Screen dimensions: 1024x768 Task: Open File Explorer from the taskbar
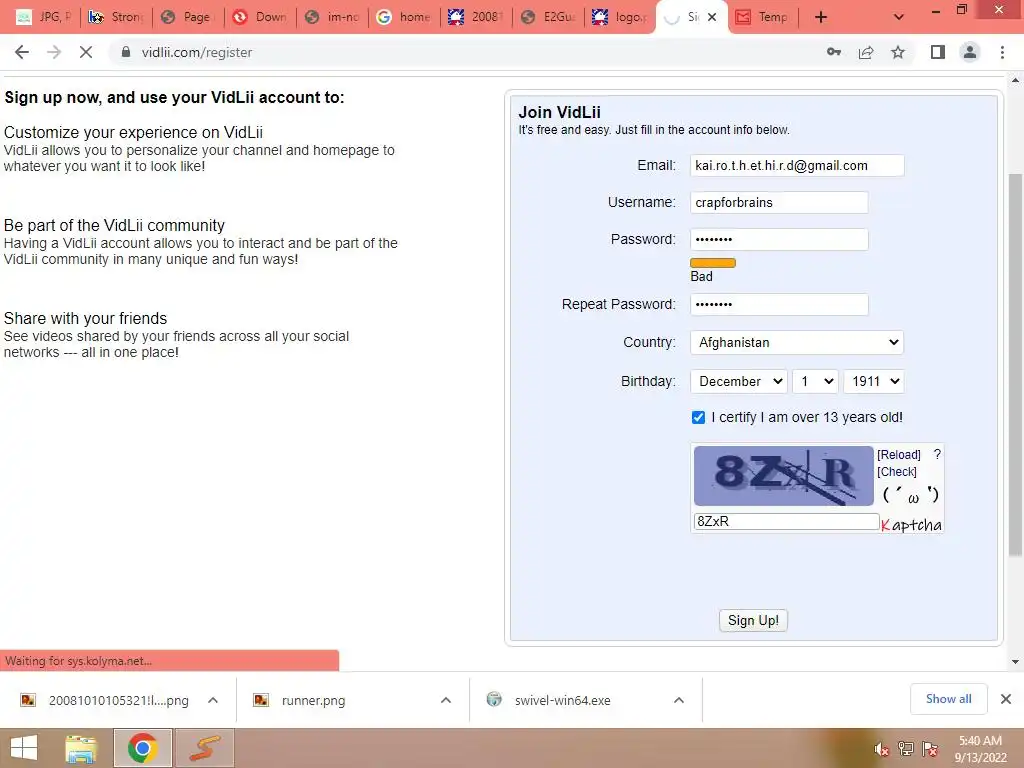(x=81, y=748)
